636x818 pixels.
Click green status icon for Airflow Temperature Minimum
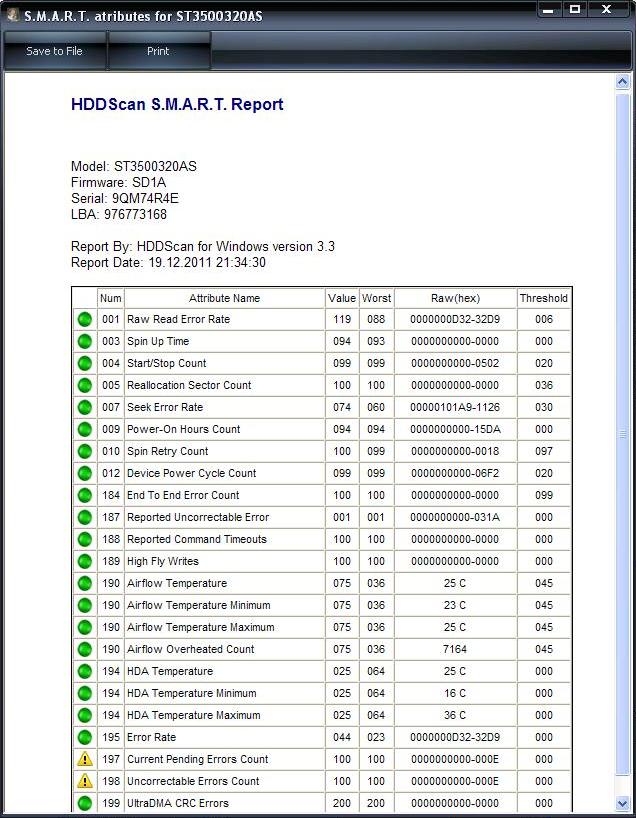[85, 605]
